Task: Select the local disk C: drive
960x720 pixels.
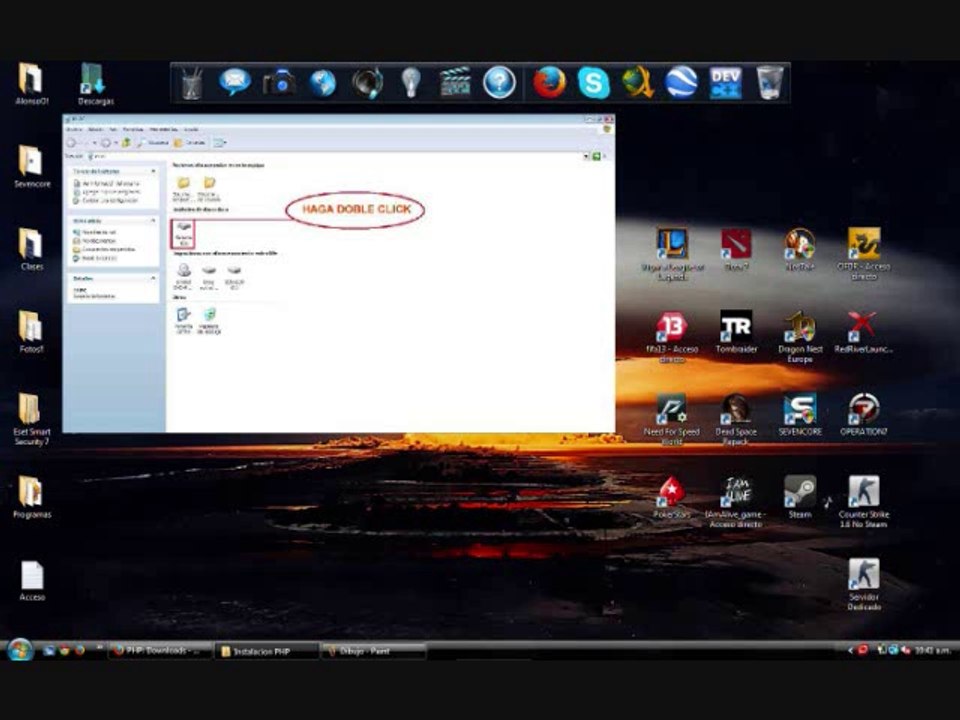Action: [183, 233]
